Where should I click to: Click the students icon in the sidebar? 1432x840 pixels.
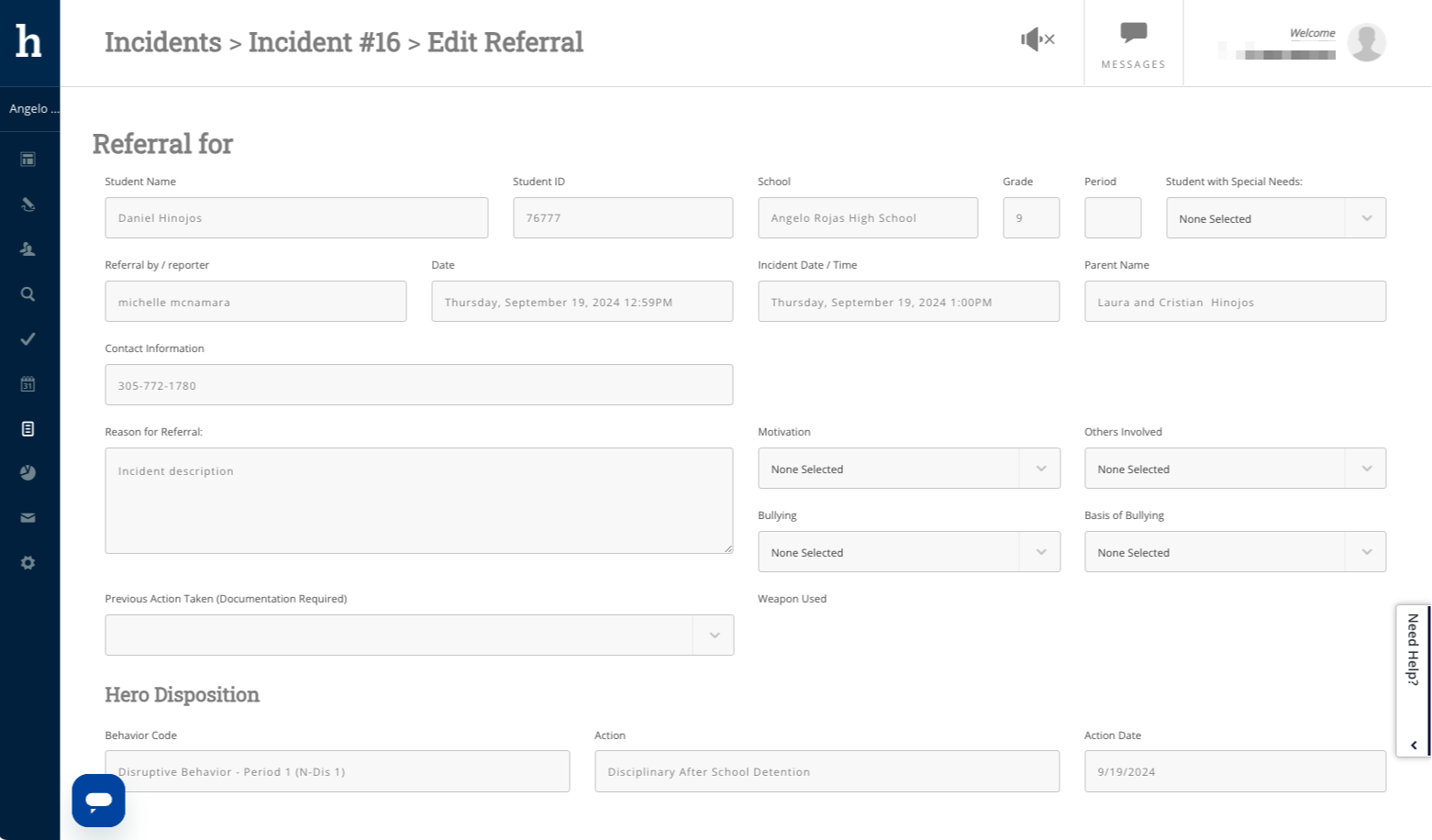click(x=28, y=249)
